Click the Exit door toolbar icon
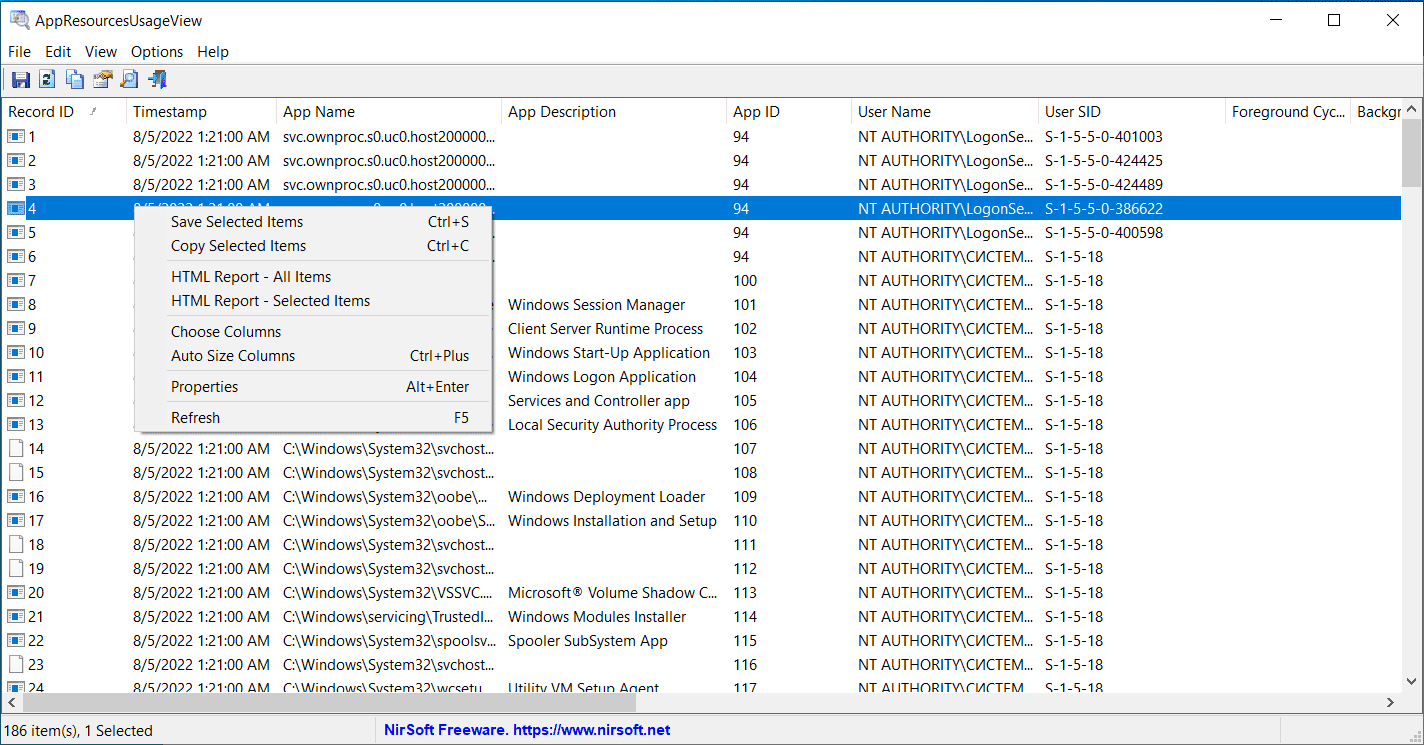Image resolution: width=1424 pixels, height=745 pixels. pos(157,80)
